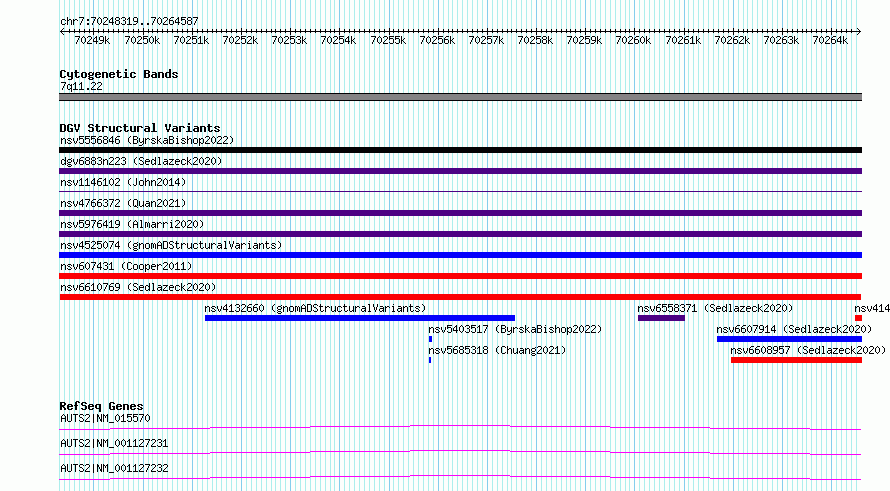Screen dimensions: 890x491
Task: Open the nsv4766372 (Quan2021) variant label
Action: 123,203
